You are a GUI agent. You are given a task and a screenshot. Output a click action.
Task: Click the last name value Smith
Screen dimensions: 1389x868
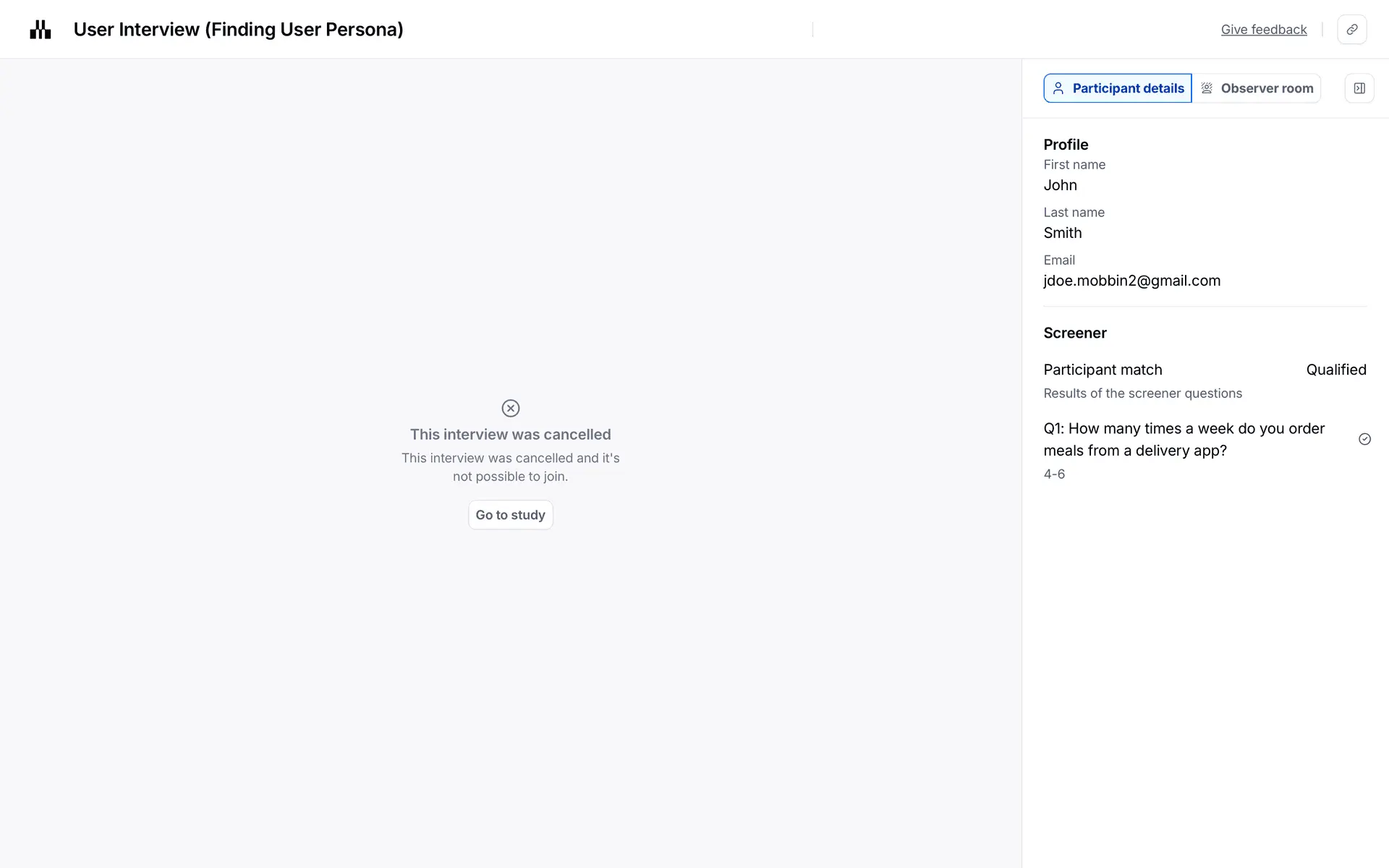(x=1062, y=233)
